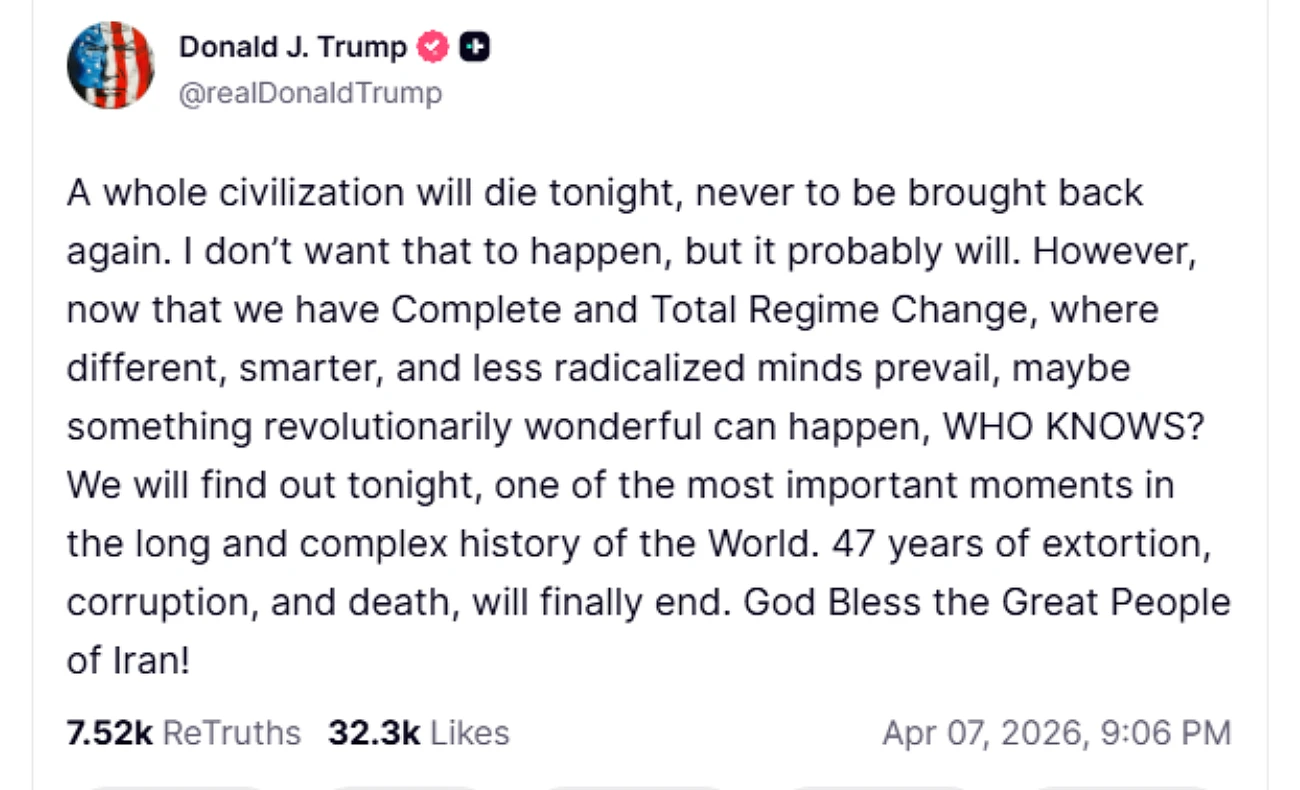Image resolution: width=1300 pixels, height=790 pixels.
Task: Click the 32.3k likes number
Action: click(374, 732)
